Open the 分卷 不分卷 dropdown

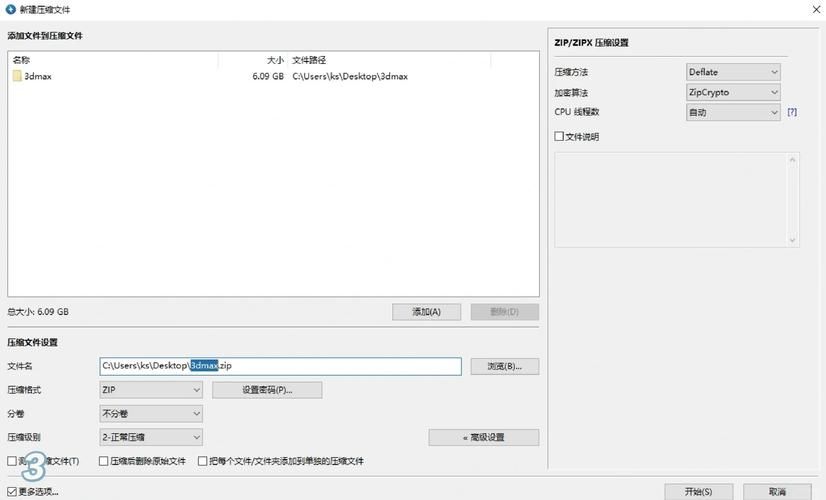[x=151, y=414]
